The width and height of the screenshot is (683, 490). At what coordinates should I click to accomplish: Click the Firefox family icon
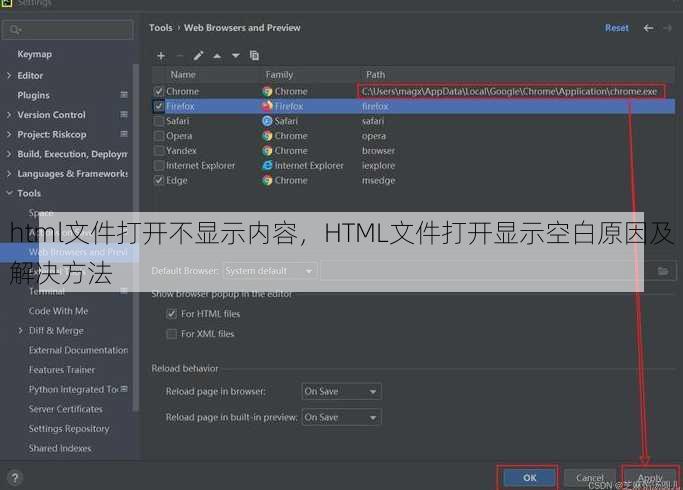267,106
